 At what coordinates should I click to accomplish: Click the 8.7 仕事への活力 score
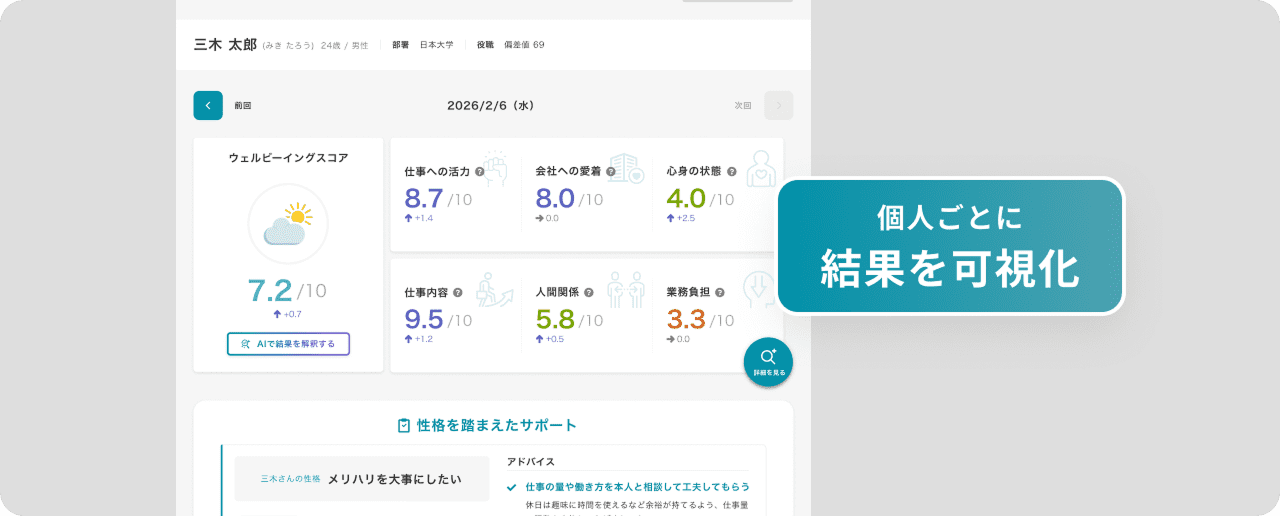click(x=424, y=199)
